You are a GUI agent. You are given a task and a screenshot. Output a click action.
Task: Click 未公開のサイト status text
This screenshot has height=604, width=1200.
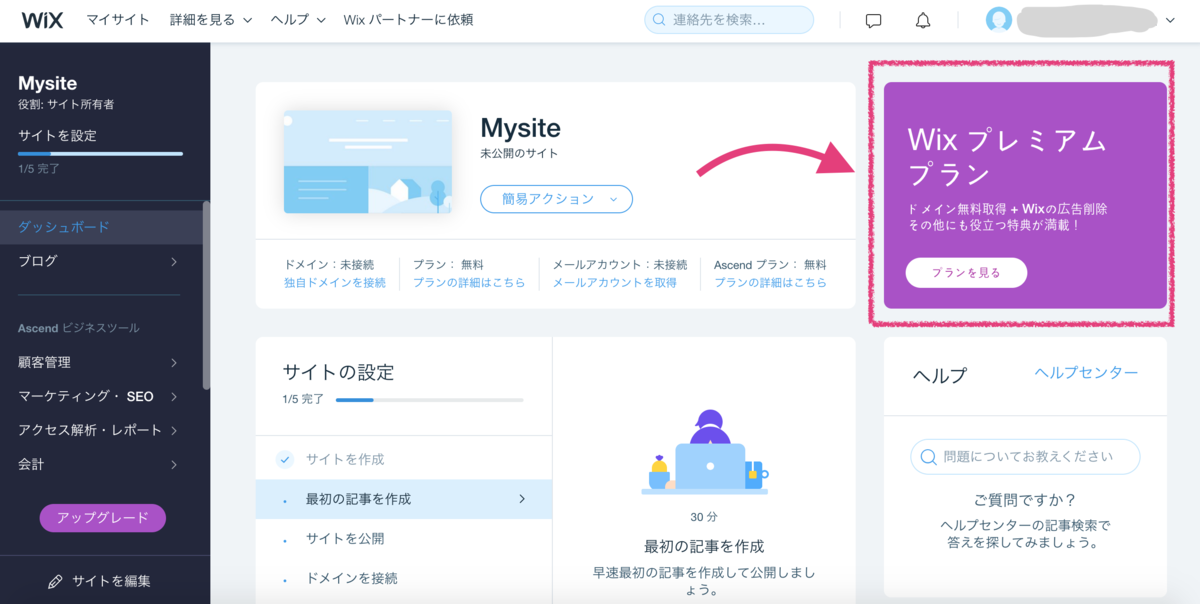[x=519, y=154]
